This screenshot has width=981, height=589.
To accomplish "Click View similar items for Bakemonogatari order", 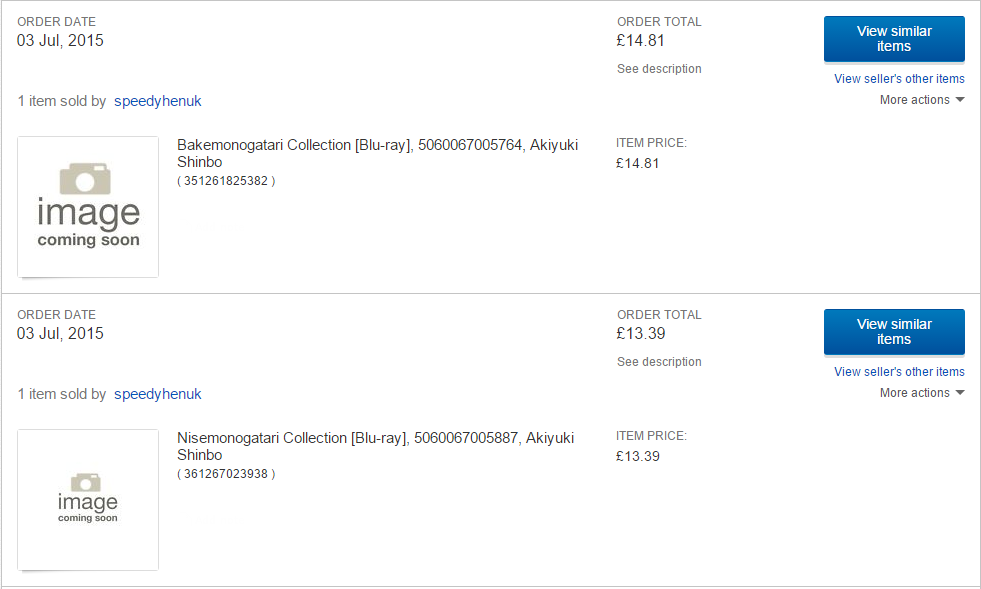I will coord(894,39).
